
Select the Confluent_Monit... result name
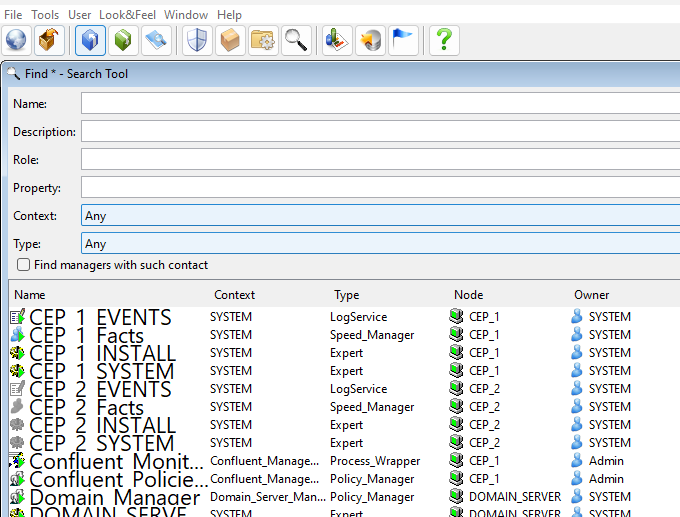[x=116, y=461]
